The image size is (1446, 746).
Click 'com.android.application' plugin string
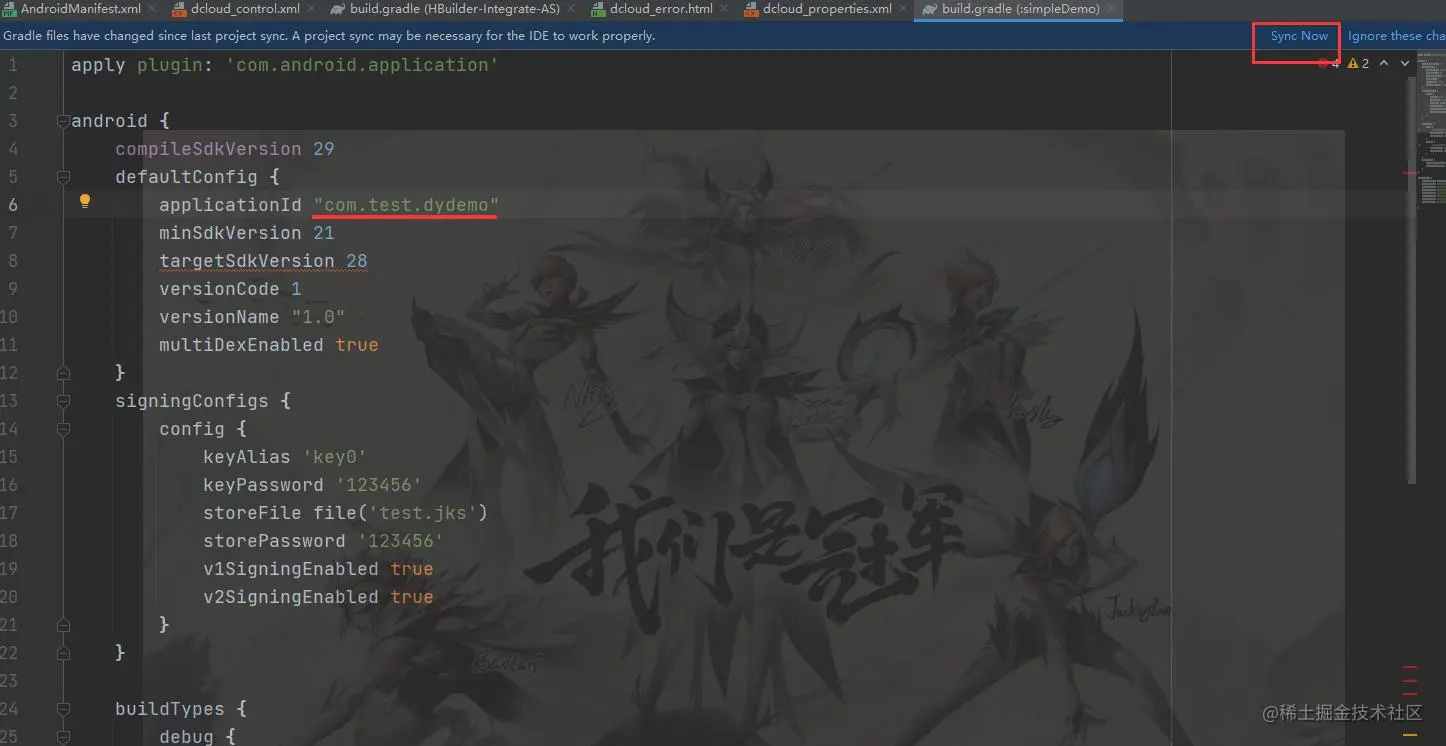pyautogui.click(x=362, y=65)
